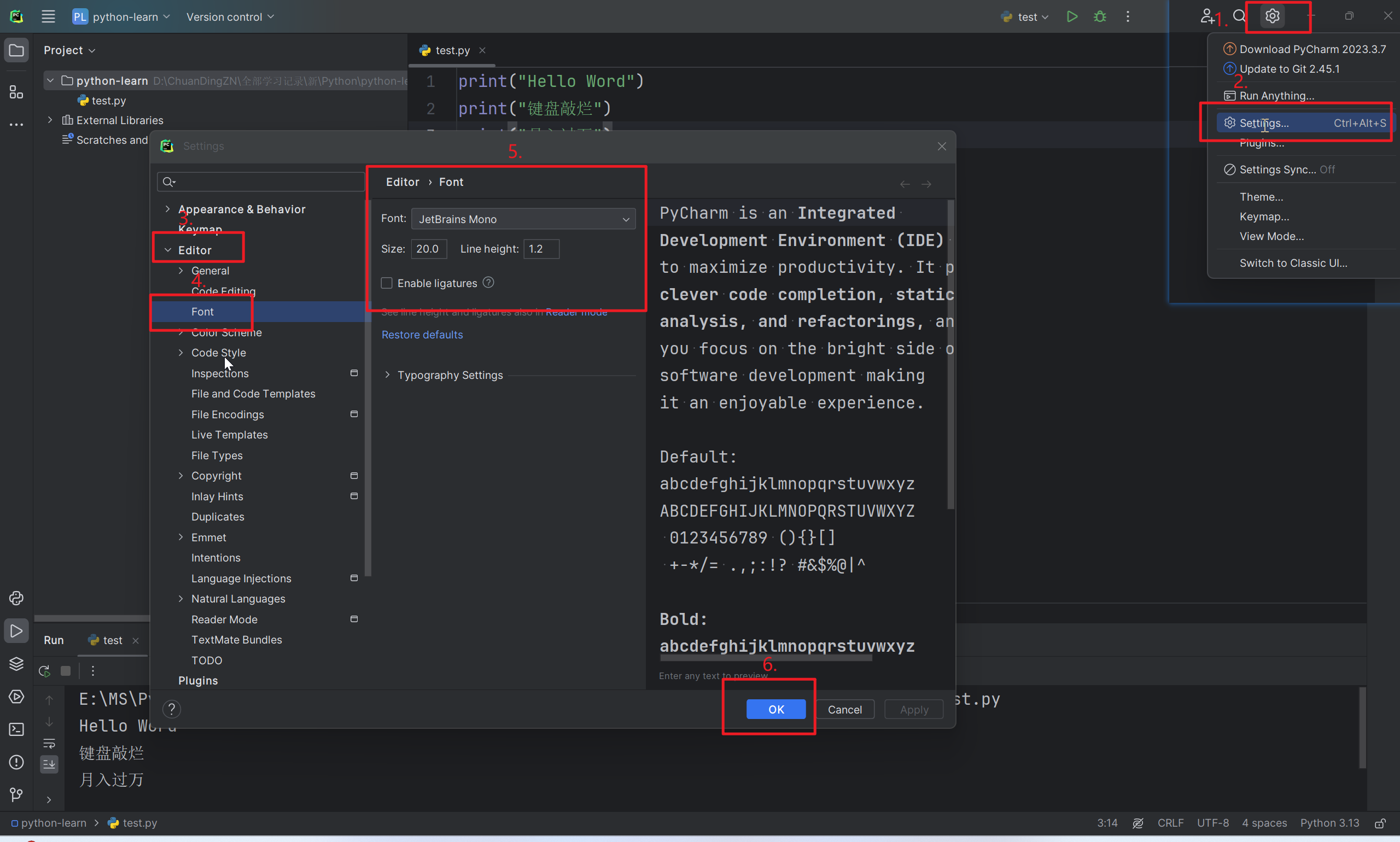Image resolution: width=1400 pixels, height=842 pixels.
Task: Open the Problems sidebar icon
Action: pyautogui.click(x=16, y=762)
